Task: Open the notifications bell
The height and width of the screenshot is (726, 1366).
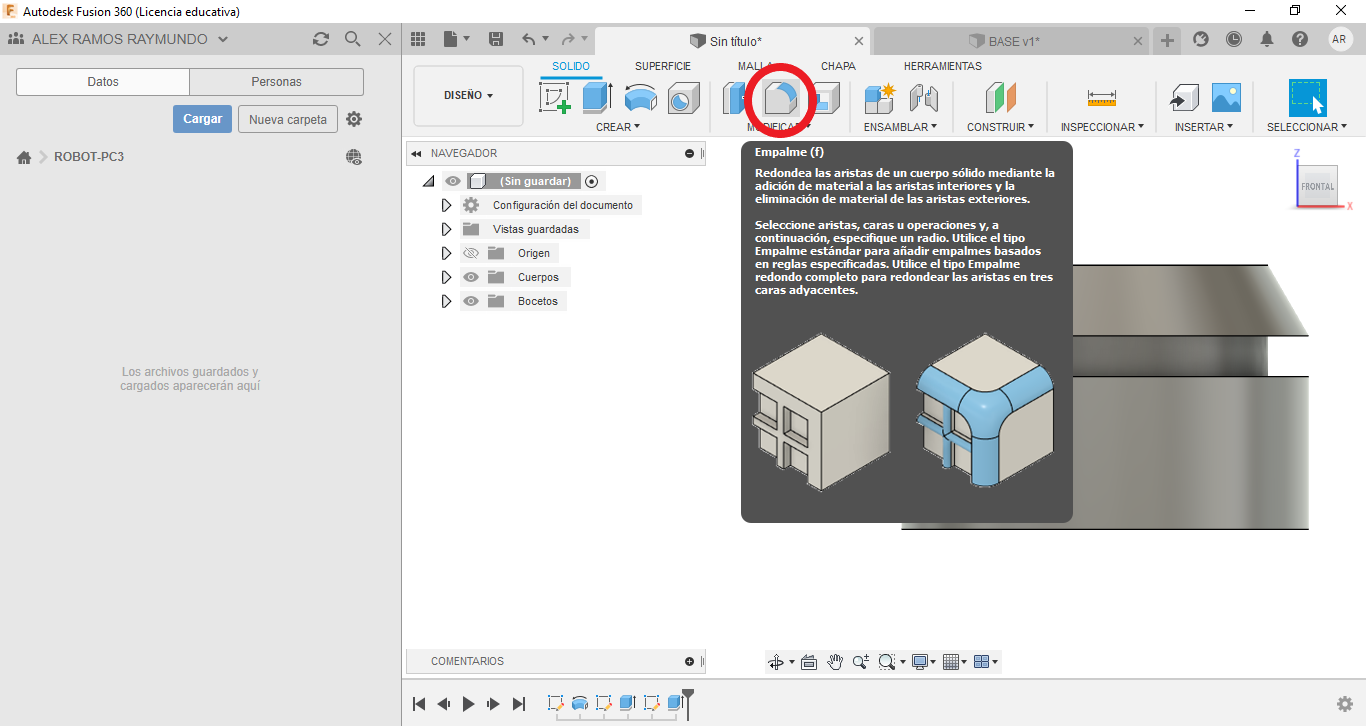Action: (1267, 40)
